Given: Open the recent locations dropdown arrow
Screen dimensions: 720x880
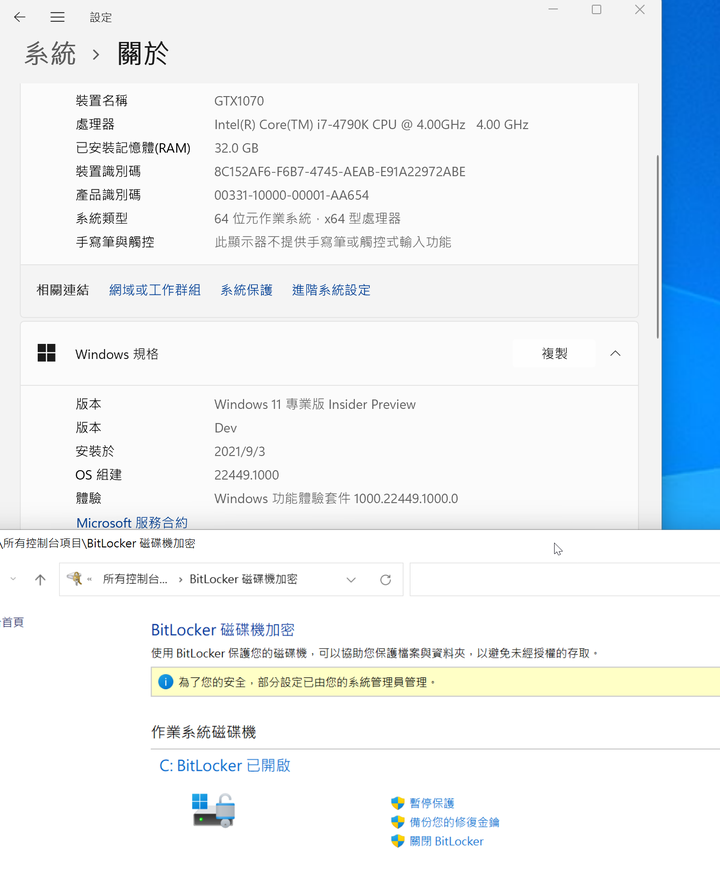Looking at the screenshot, I should (13, 579).
